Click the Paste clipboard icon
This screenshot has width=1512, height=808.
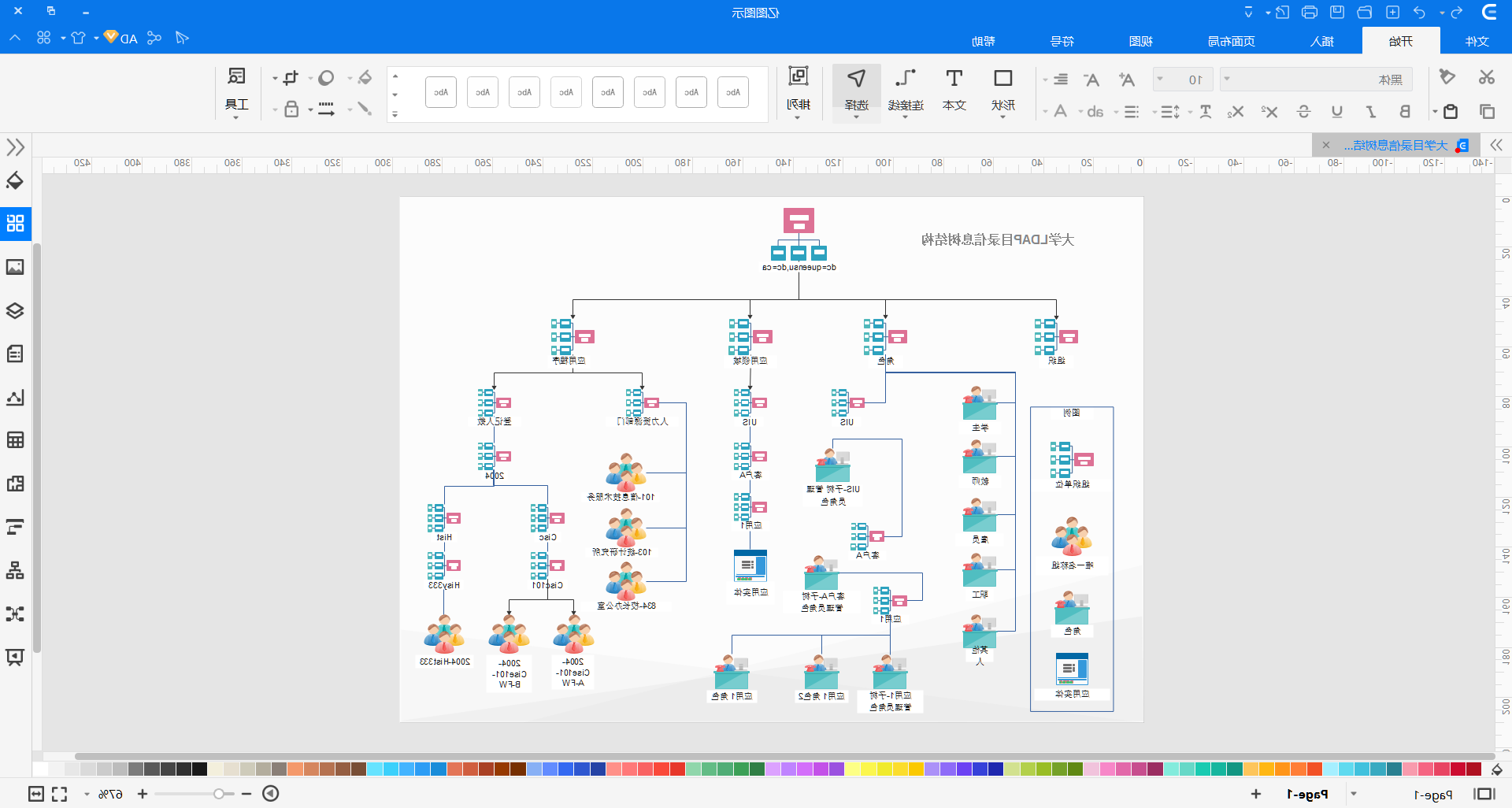pyautogui.click(x=1451, y=112)
